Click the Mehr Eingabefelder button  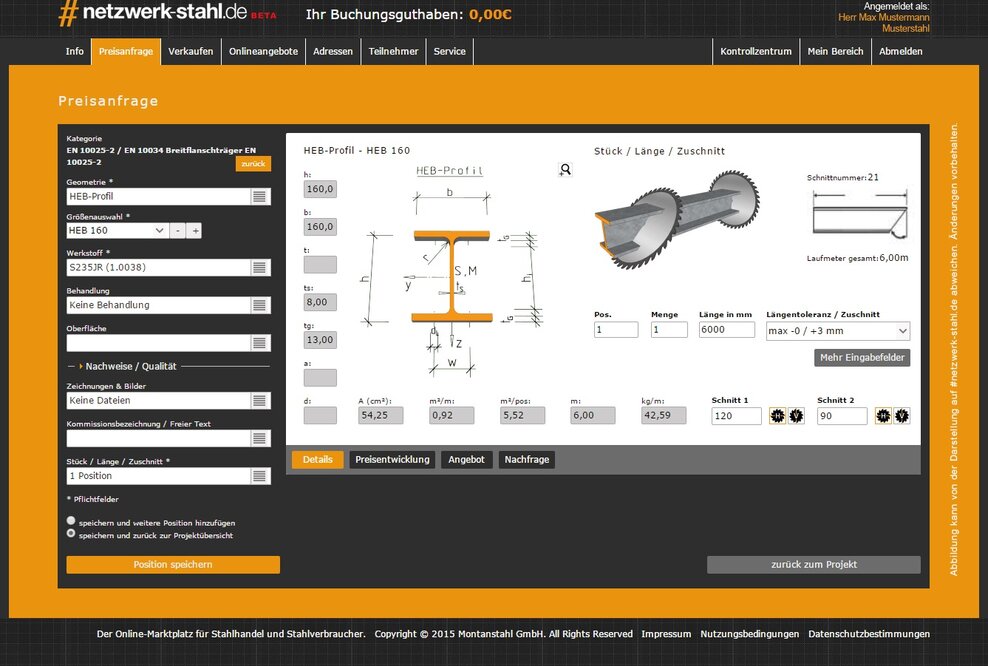tap(862, 358)
